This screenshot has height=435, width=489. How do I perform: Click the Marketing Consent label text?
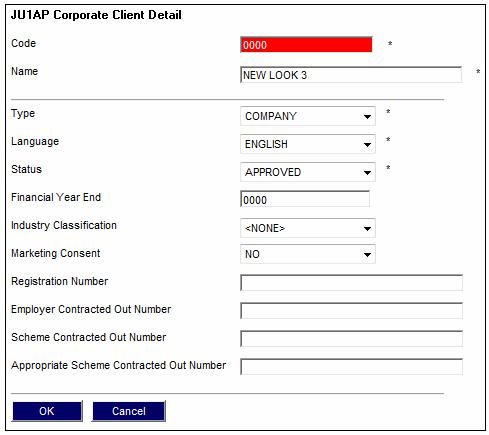pos(56,253)
